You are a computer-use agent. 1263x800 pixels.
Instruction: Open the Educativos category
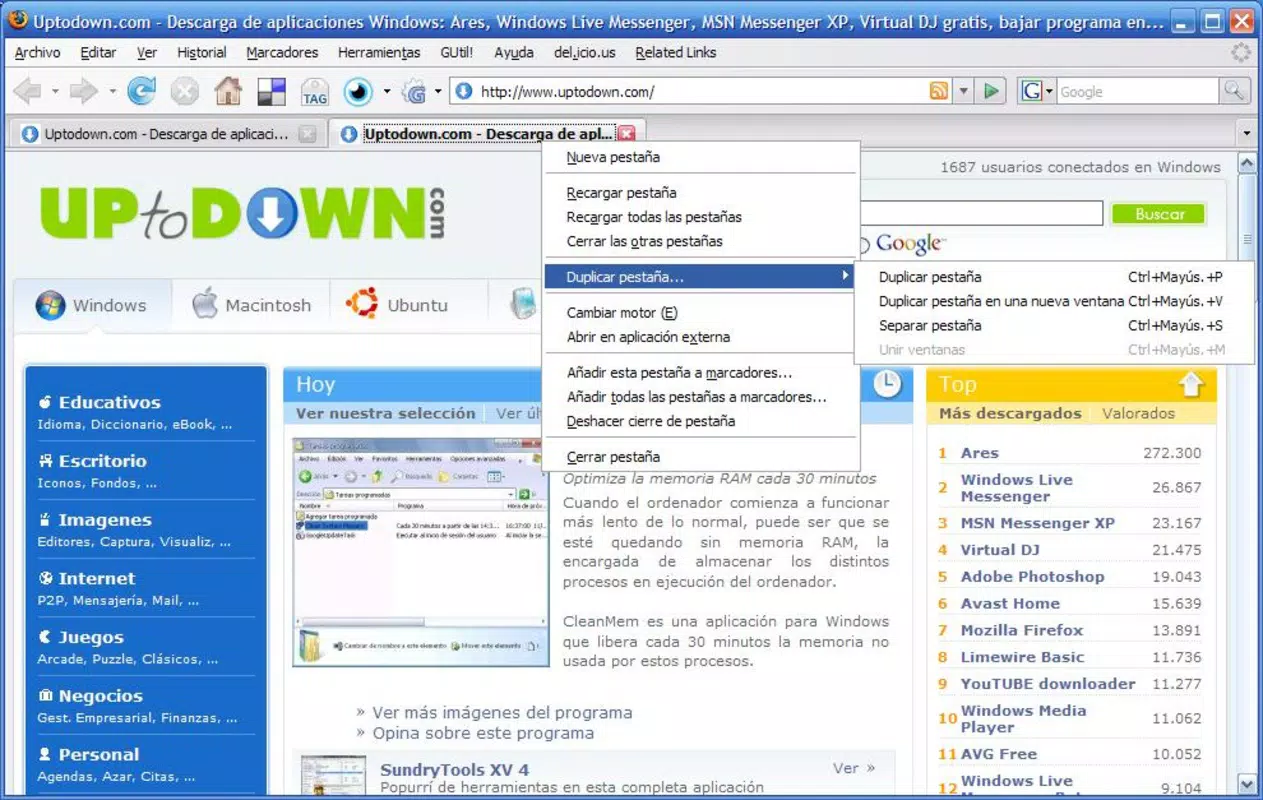(x=109, y=402)
